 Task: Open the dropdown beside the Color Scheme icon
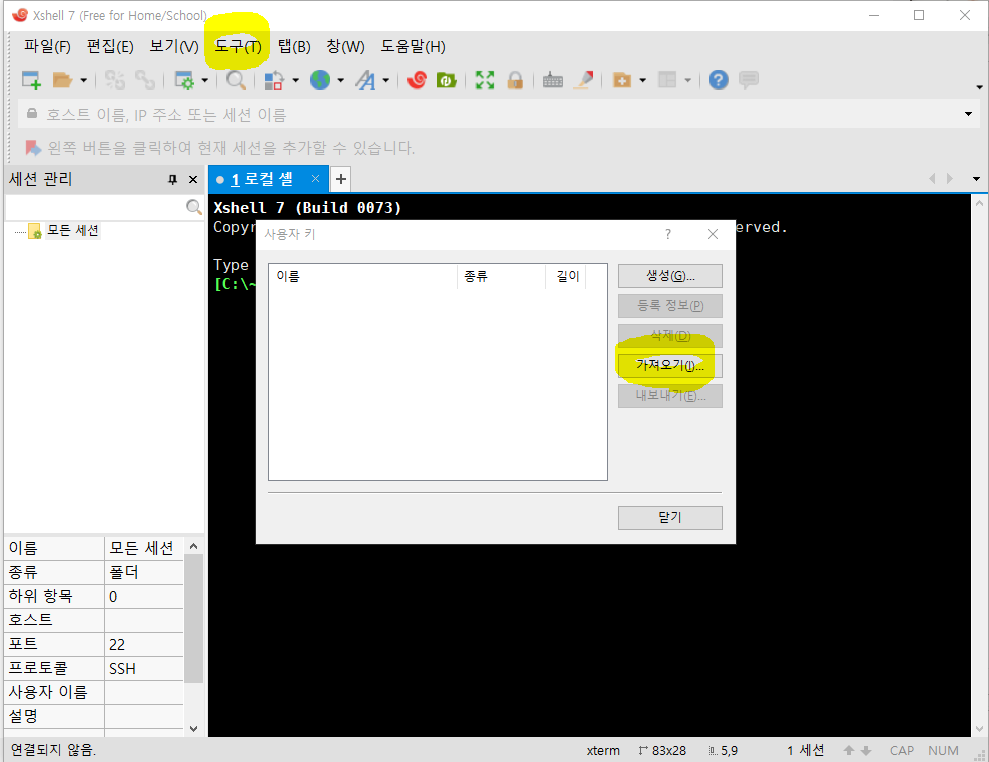(x=295, y=80)
